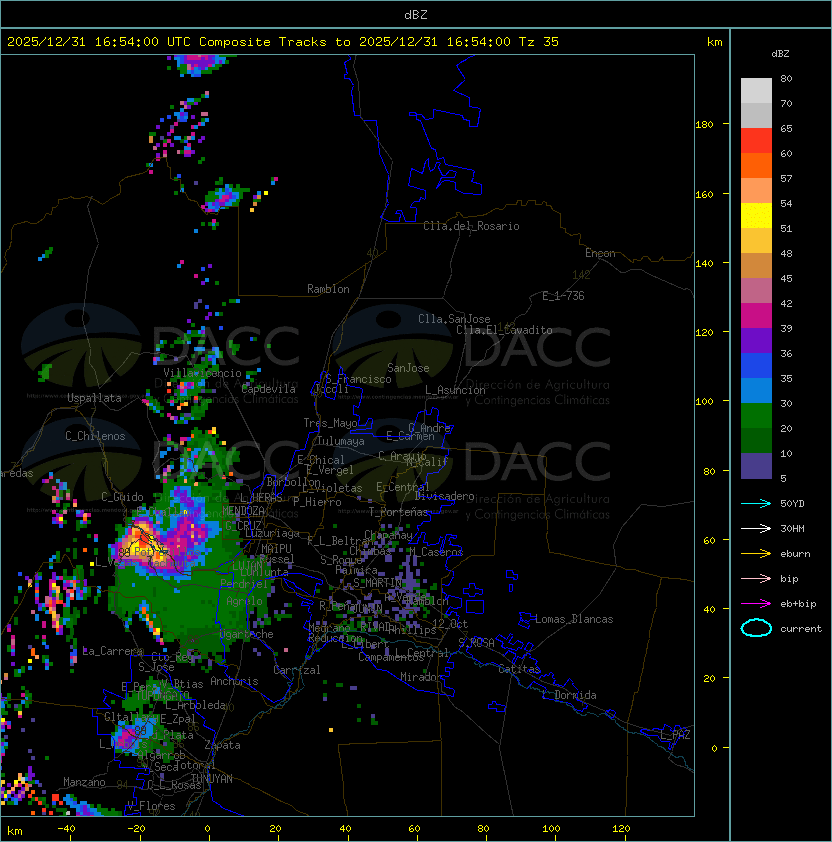Image resolution: width=832 pixels, height=842 pixels.
Task: Click the 'Zapata' map label
Action: pyautogui.click(x=222, y=745)
